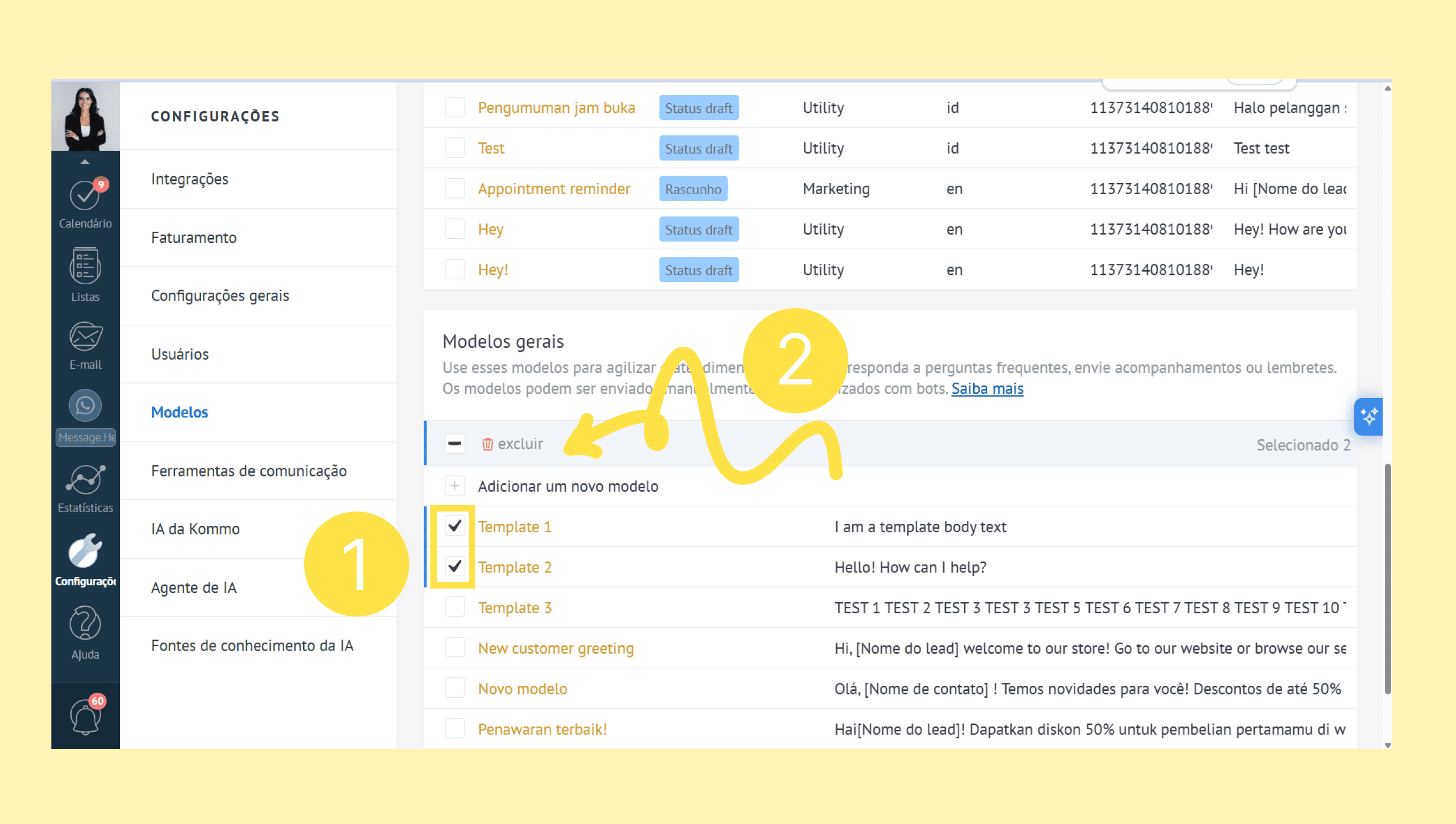The width and height of the screenshot is (1456, 824).
Task: Uncheck the Template 2 checkbox
Action: click(454, 567)
